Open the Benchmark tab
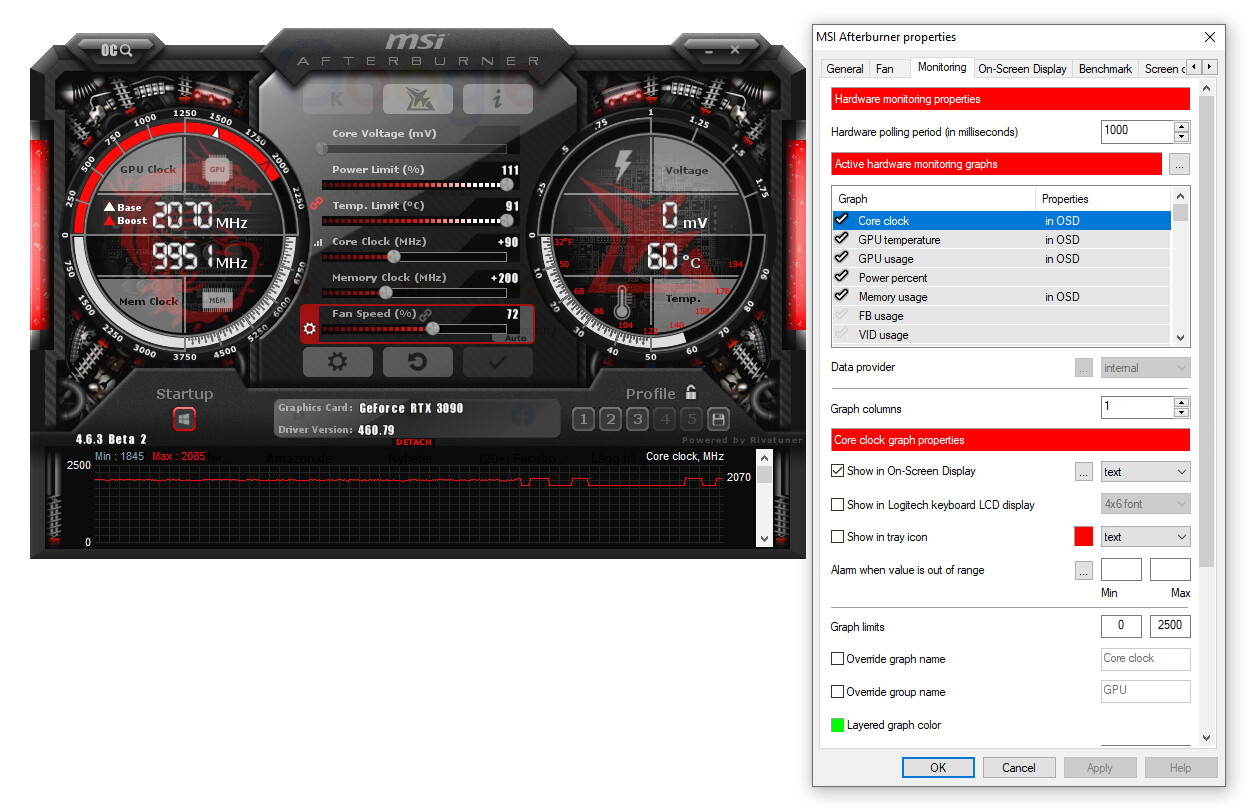This screenshot has width=1247, height=809. (1105, 69)
